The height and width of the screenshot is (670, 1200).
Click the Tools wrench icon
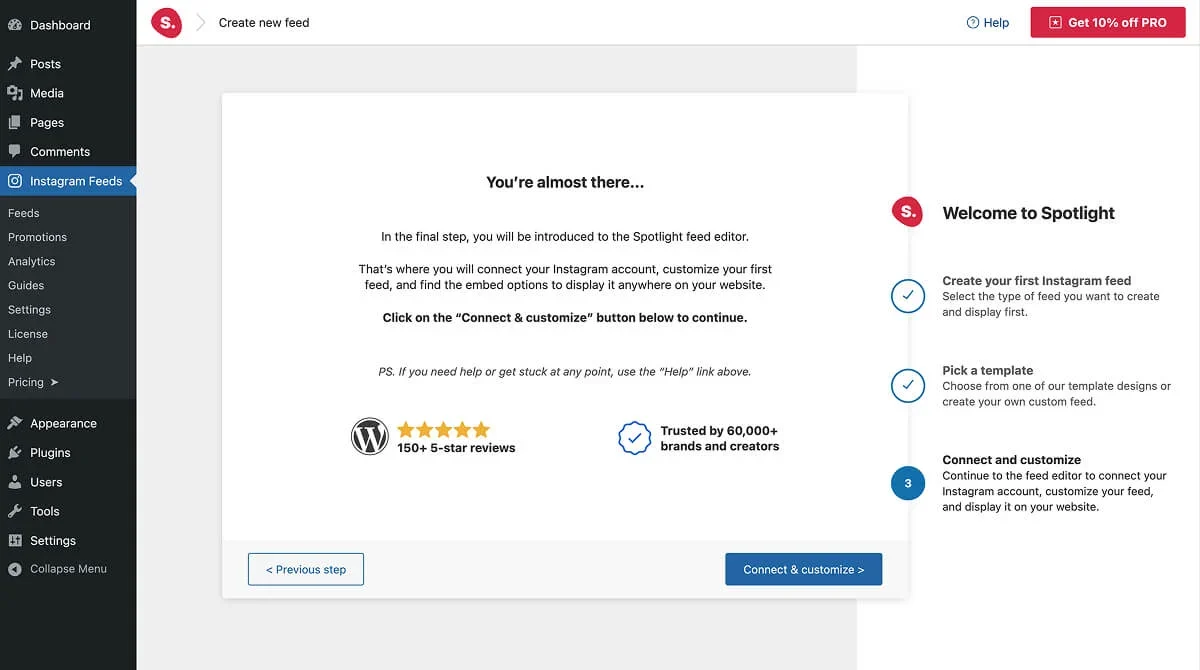[x=15, y=511]
